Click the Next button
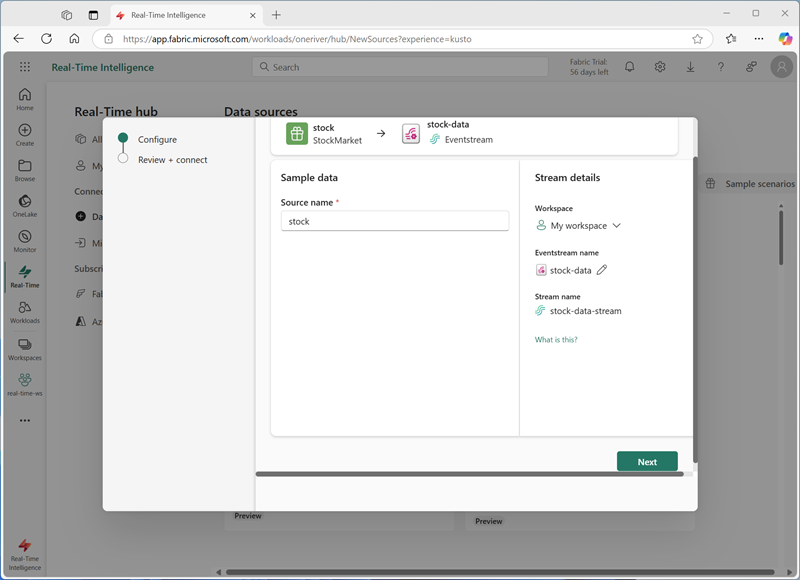The height and width of the screenshot is (580, 800). (647, 462)
